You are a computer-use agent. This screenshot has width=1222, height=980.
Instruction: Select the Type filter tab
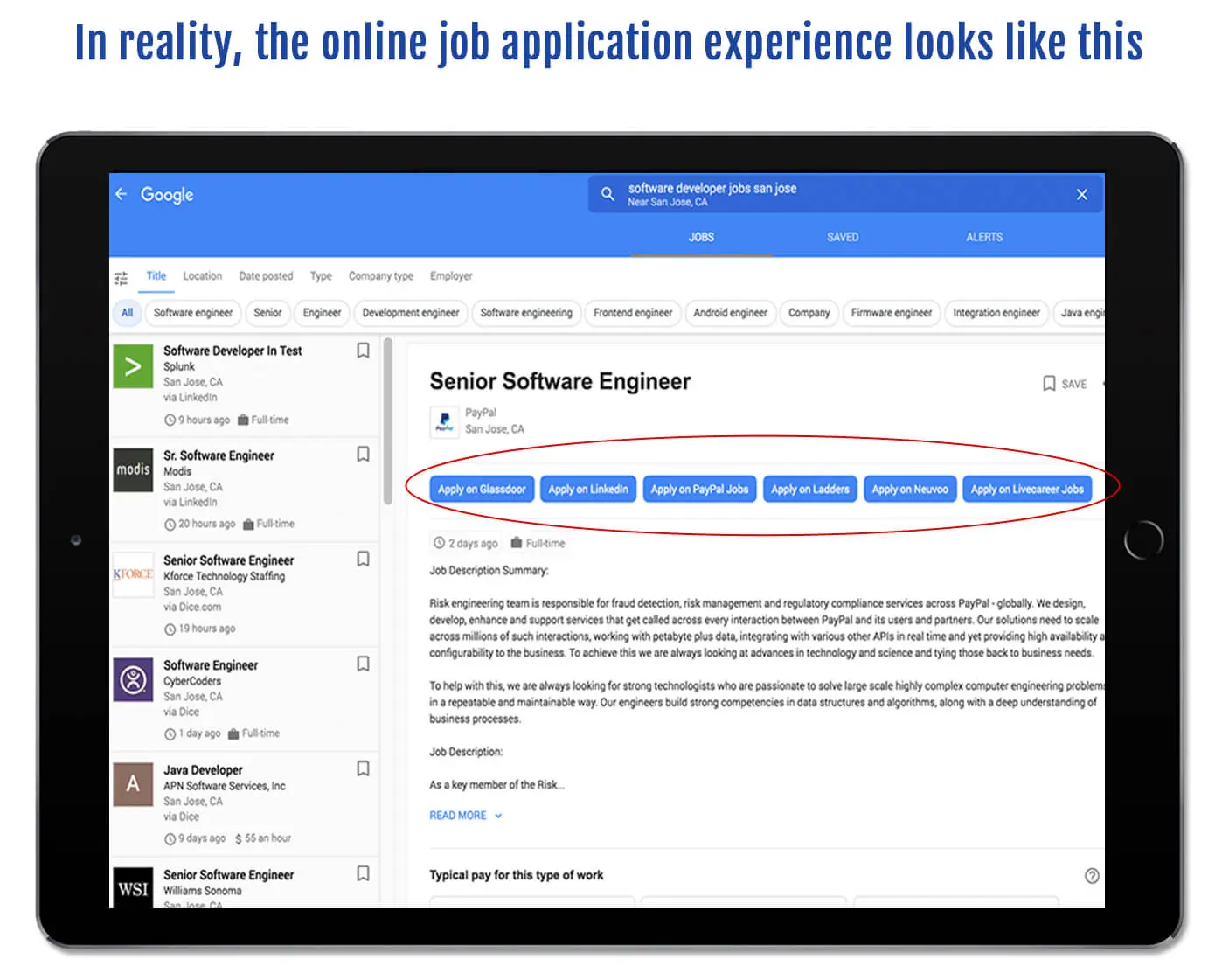coord(321,276)
